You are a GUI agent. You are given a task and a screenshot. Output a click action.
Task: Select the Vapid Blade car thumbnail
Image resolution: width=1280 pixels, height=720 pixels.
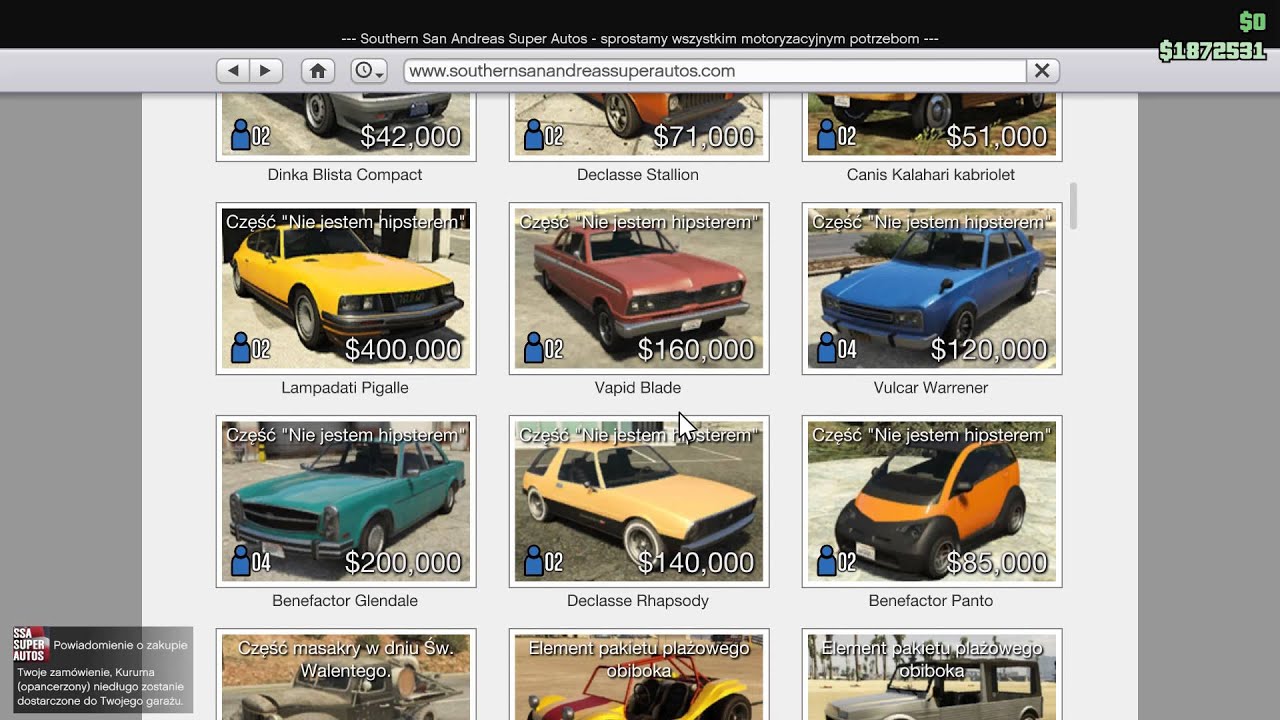[x=639, y=289]
